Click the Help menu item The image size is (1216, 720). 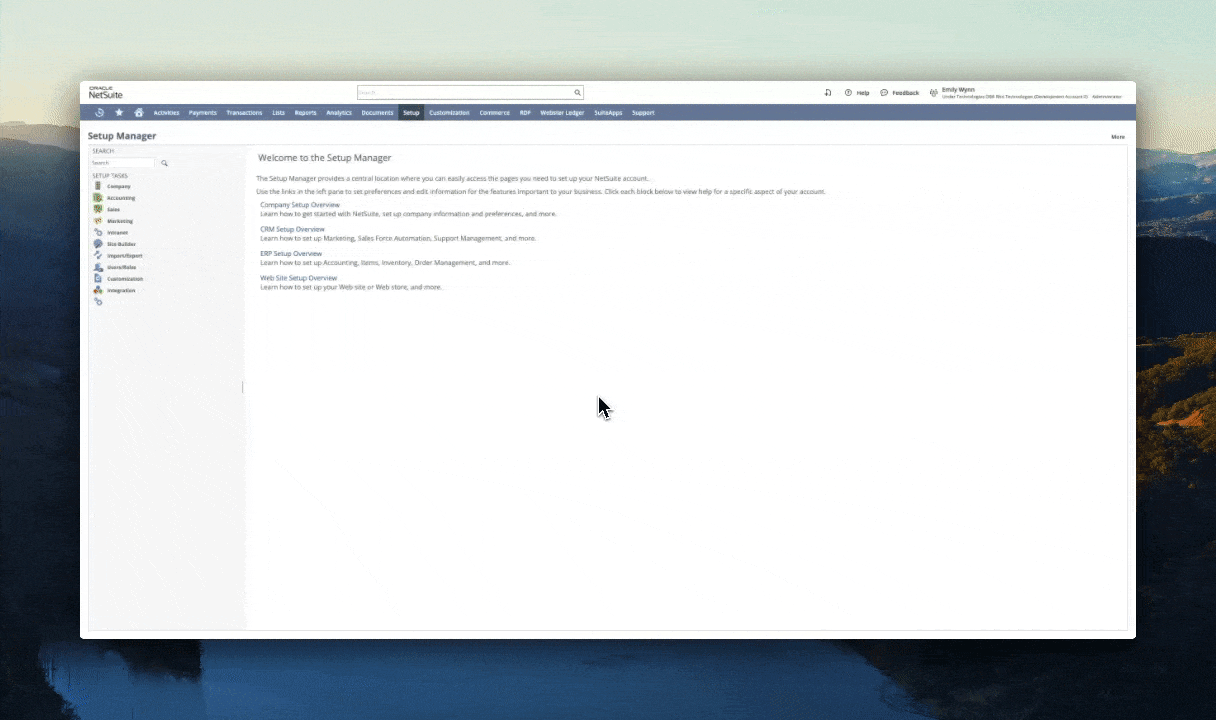tap(862, 92)
